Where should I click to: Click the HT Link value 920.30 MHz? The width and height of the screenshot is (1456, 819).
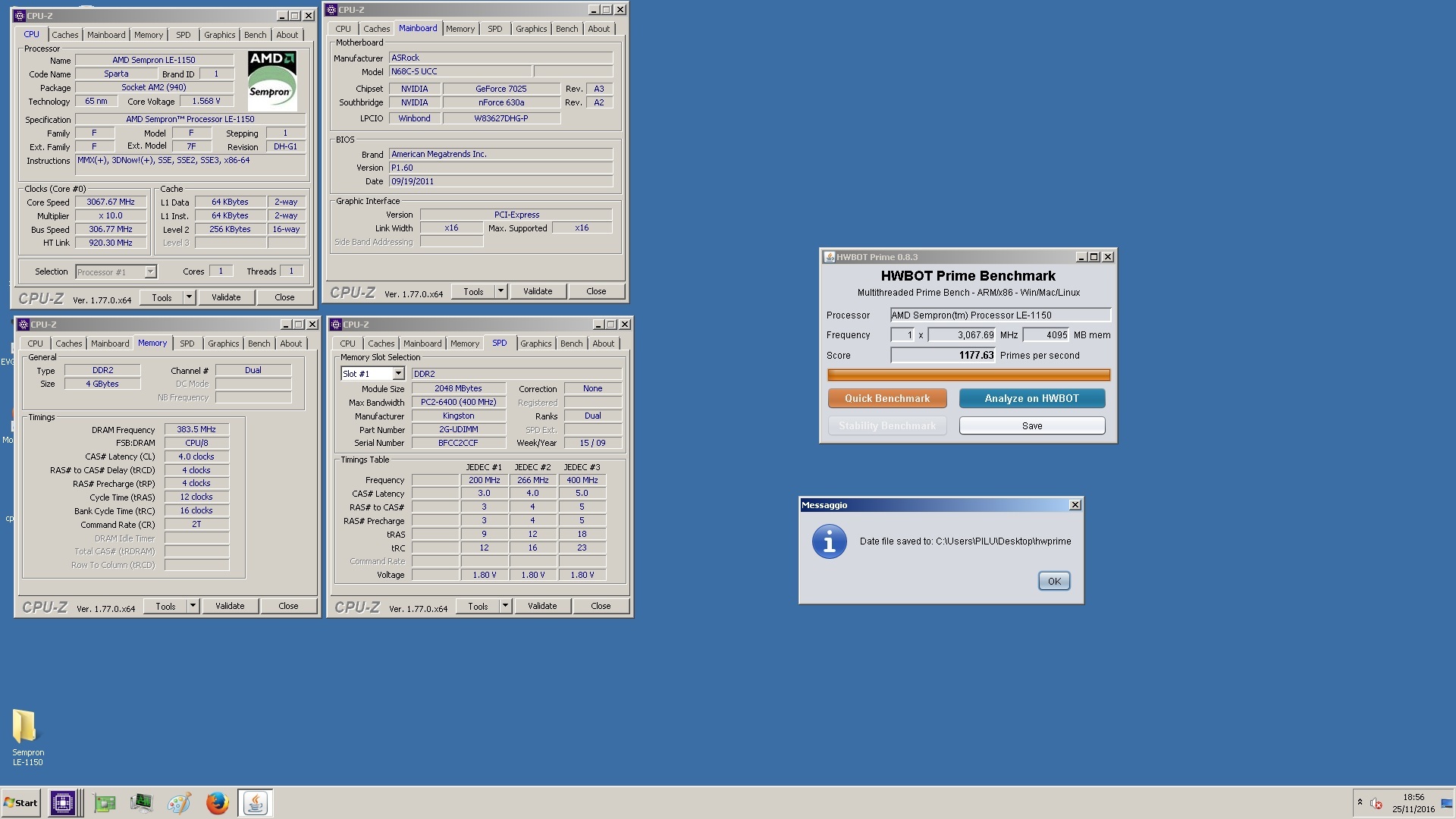coord(111,243)
